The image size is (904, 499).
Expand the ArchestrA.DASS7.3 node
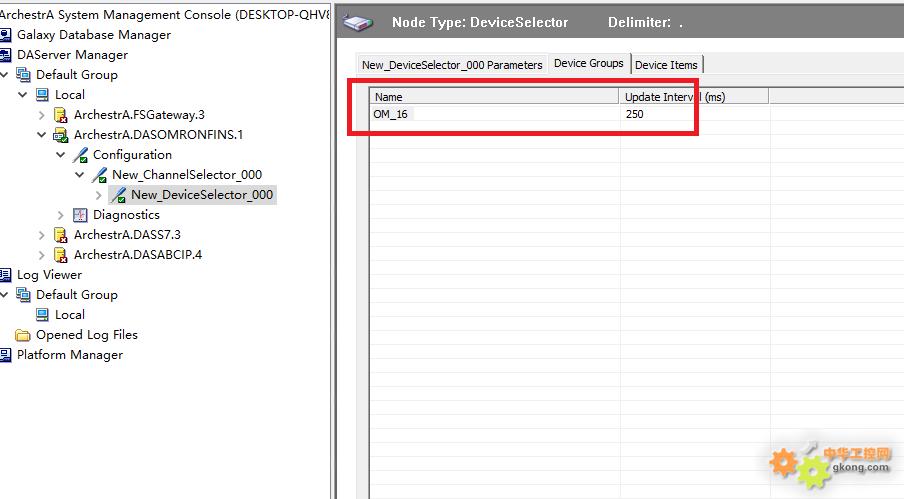(42, 235)
